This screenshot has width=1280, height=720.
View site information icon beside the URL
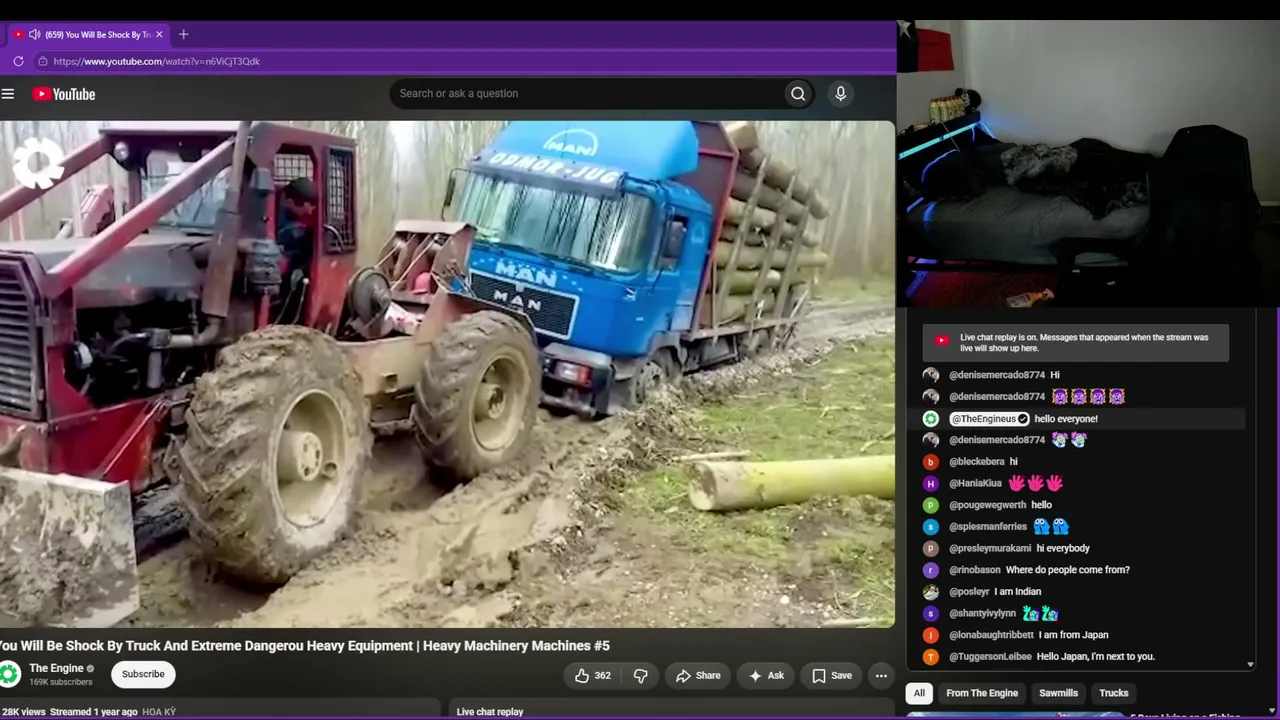[42, 61]
